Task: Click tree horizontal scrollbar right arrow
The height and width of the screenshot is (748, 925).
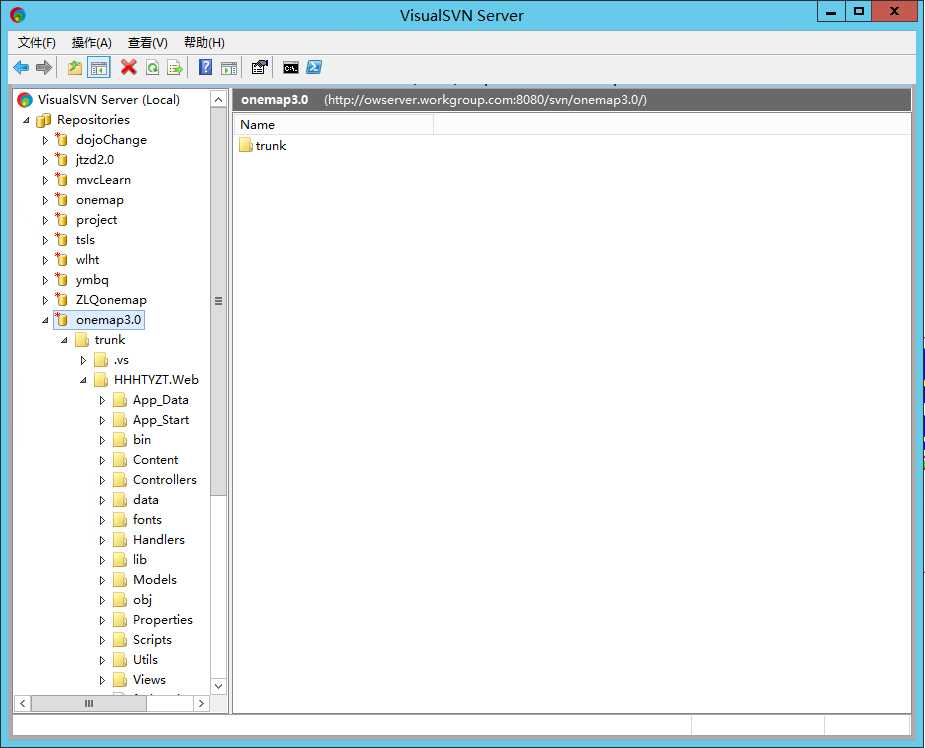Action: point(201,703)
